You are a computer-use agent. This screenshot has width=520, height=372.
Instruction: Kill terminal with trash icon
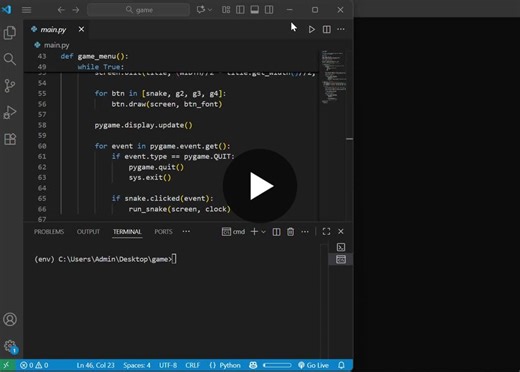pos(290,232)
